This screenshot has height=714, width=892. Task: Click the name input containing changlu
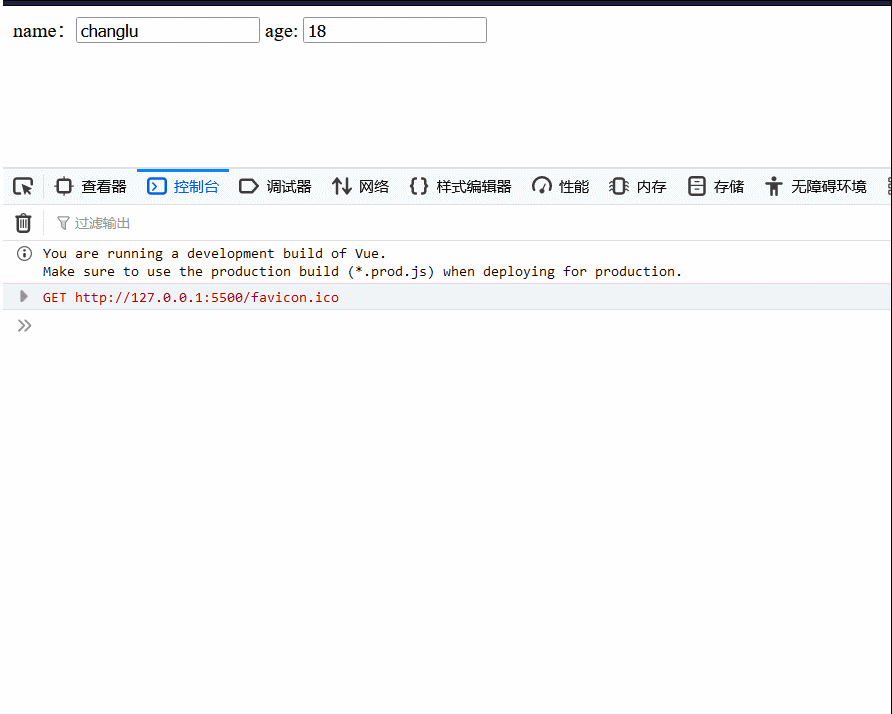pos(168,30)
